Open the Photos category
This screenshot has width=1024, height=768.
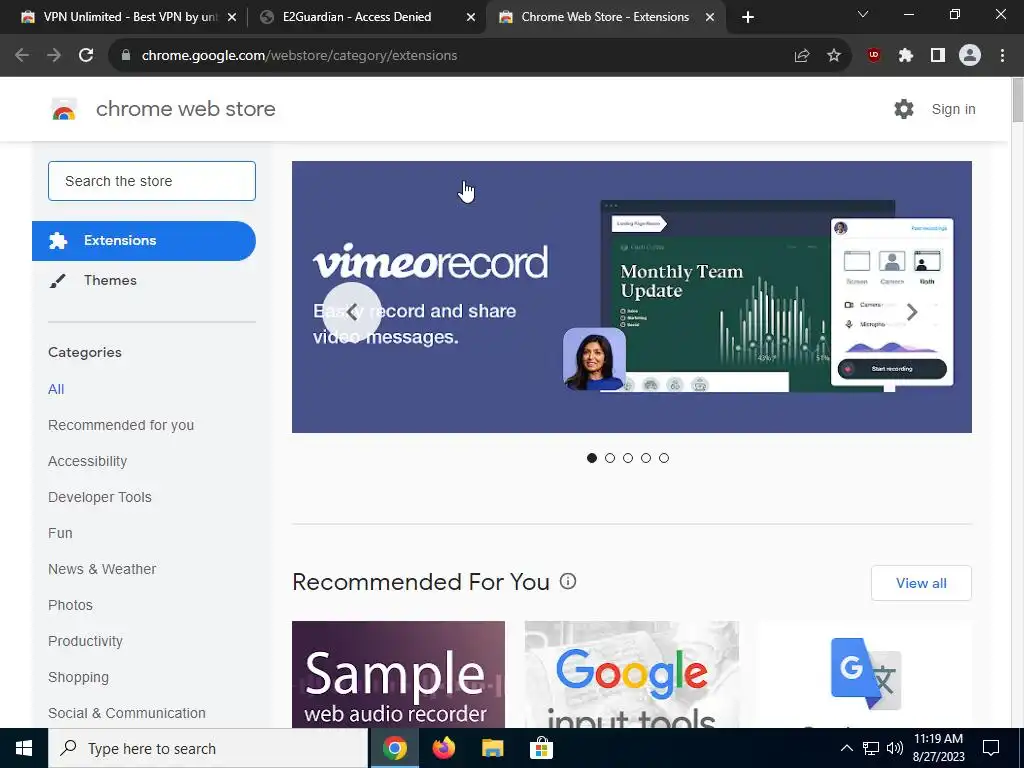point(71,605)
